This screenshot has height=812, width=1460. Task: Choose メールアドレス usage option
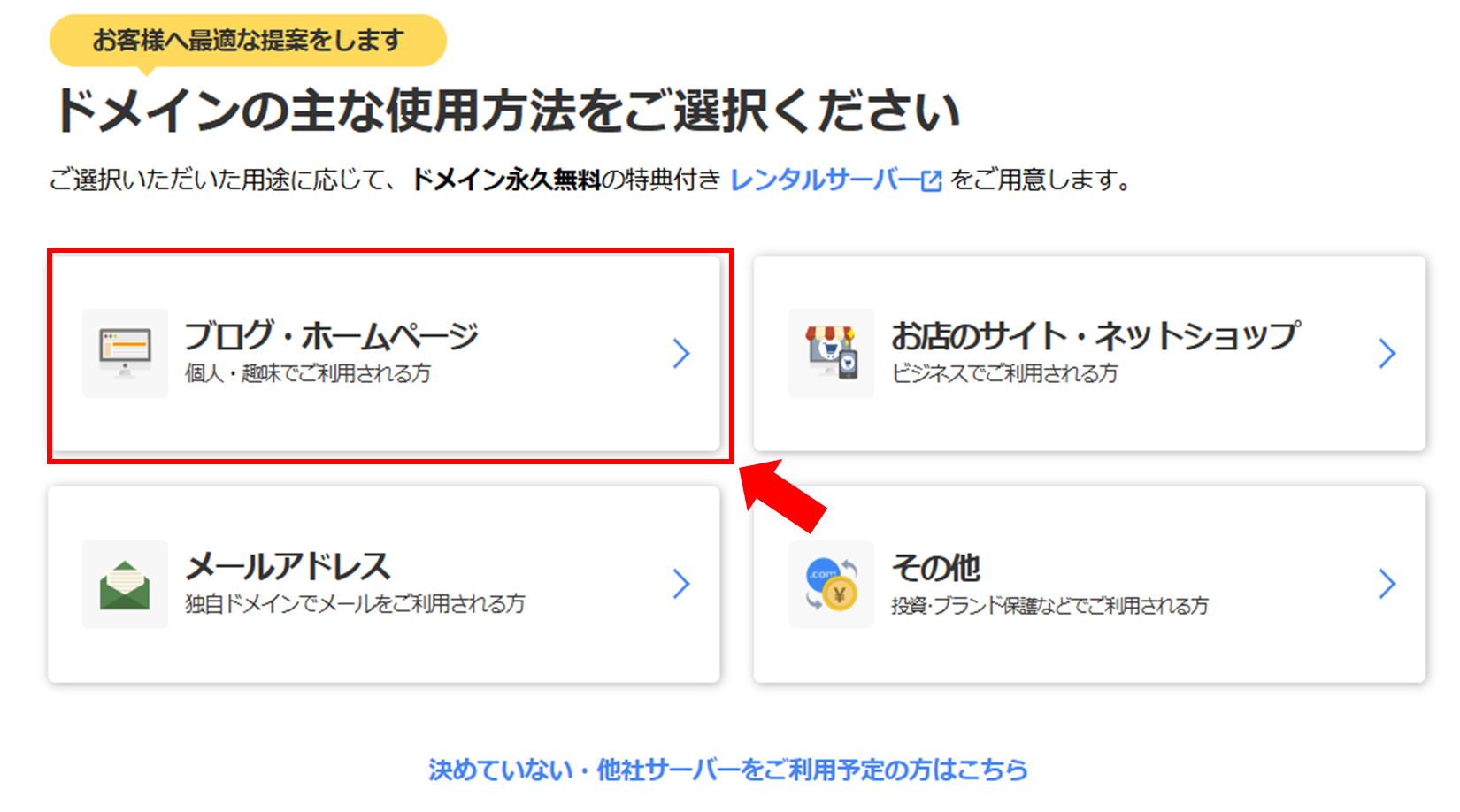pyautogui.click(x=384, y=584)
